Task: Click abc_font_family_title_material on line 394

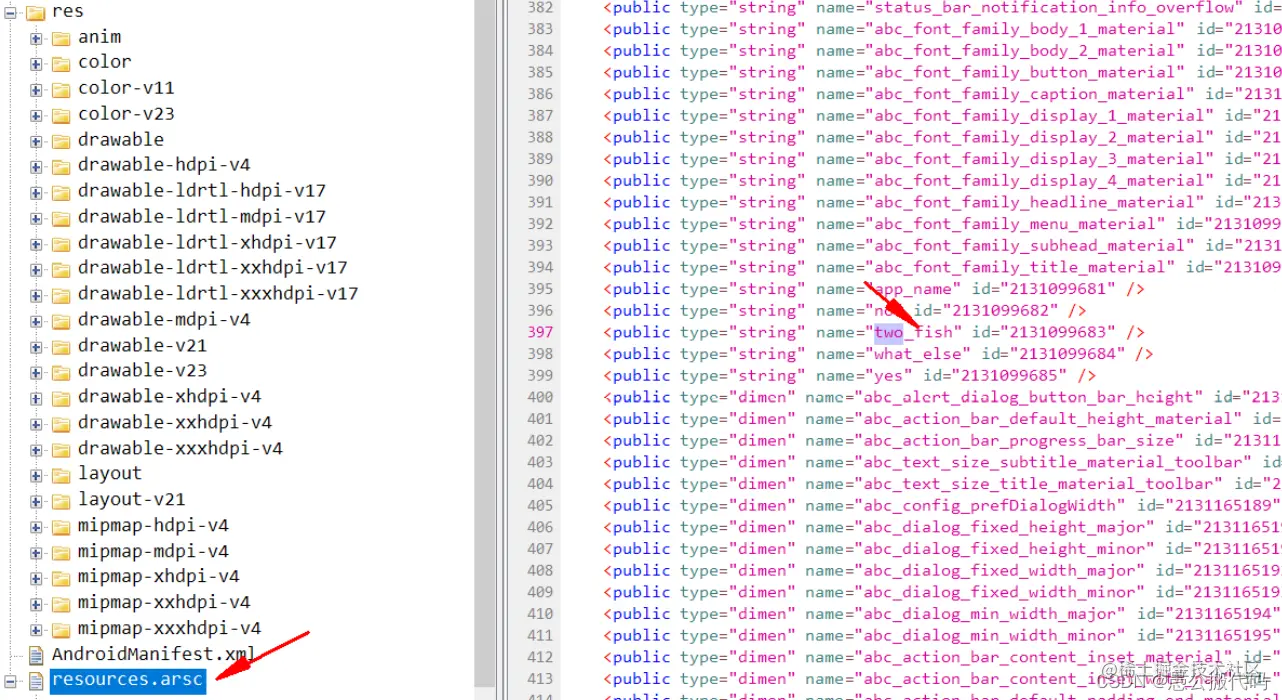Action: (1019, 267)
